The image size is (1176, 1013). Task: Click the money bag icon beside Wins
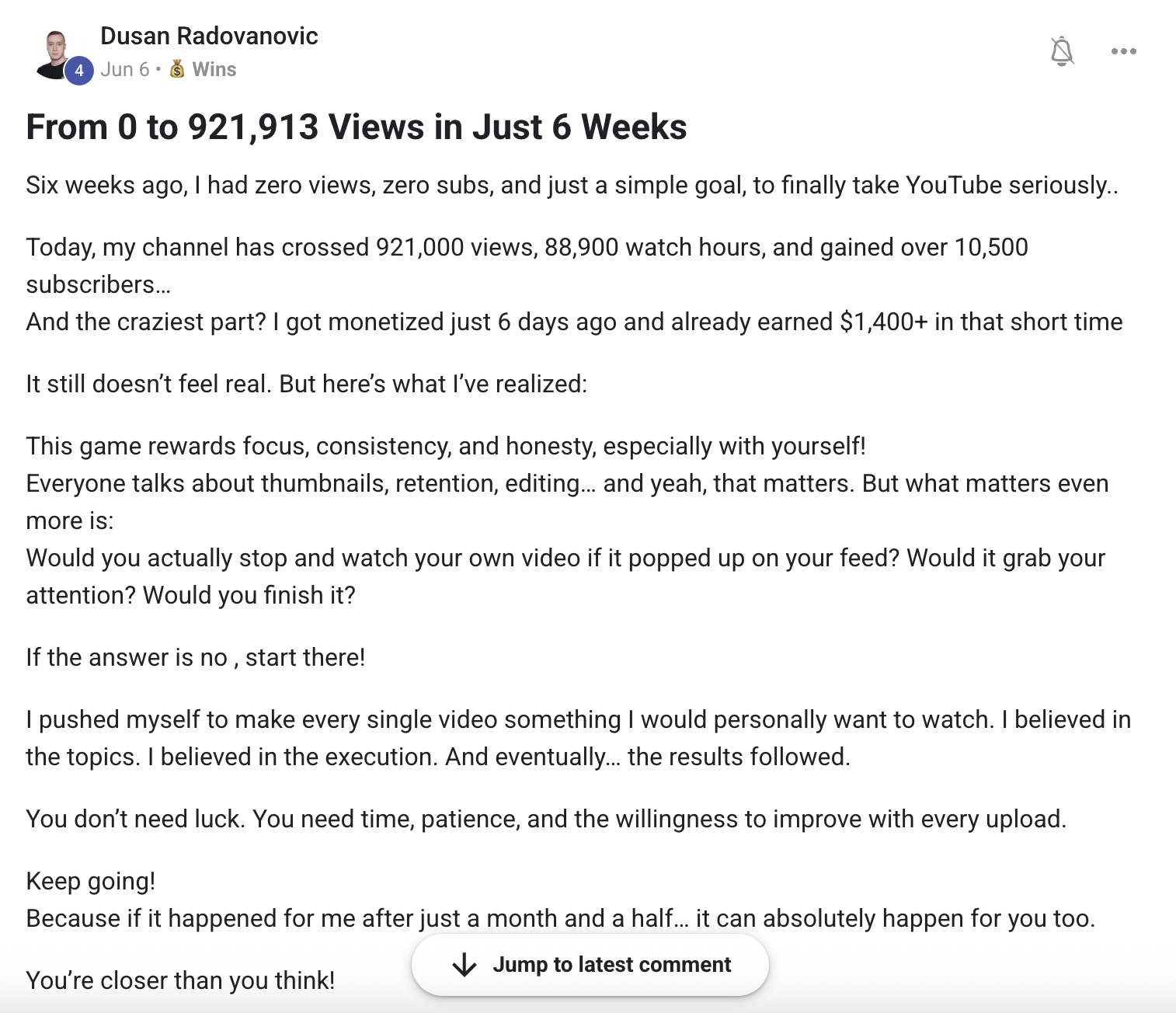[178, 69]
